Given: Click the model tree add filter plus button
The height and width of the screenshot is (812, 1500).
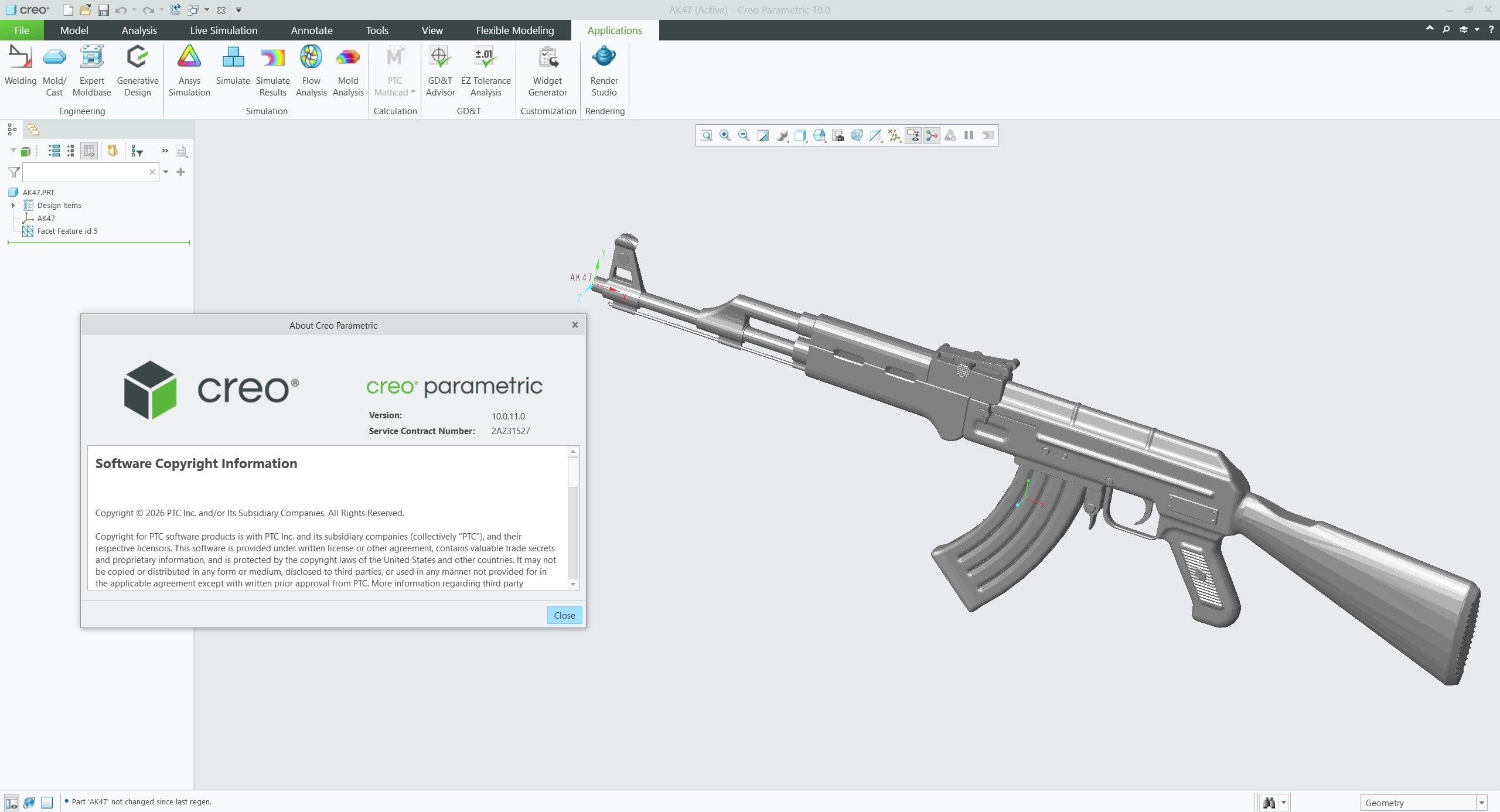Looking at the screenshot, I should [180, 172].
